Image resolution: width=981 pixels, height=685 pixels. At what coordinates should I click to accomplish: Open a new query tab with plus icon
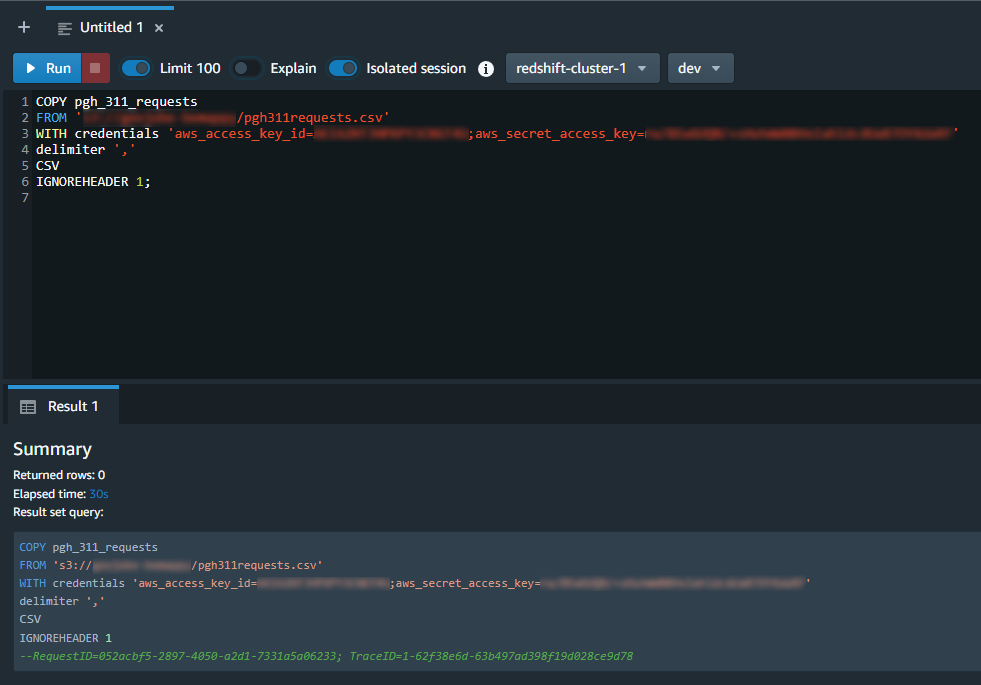24,28
